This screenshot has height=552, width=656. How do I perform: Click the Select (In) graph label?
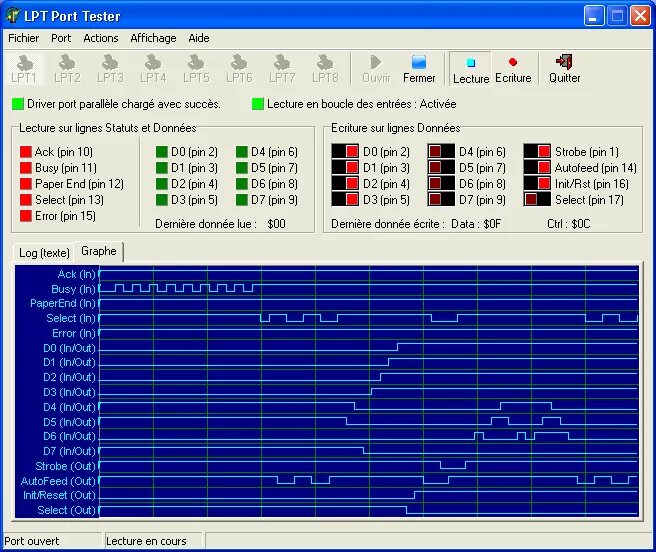(x=71, y=318)
